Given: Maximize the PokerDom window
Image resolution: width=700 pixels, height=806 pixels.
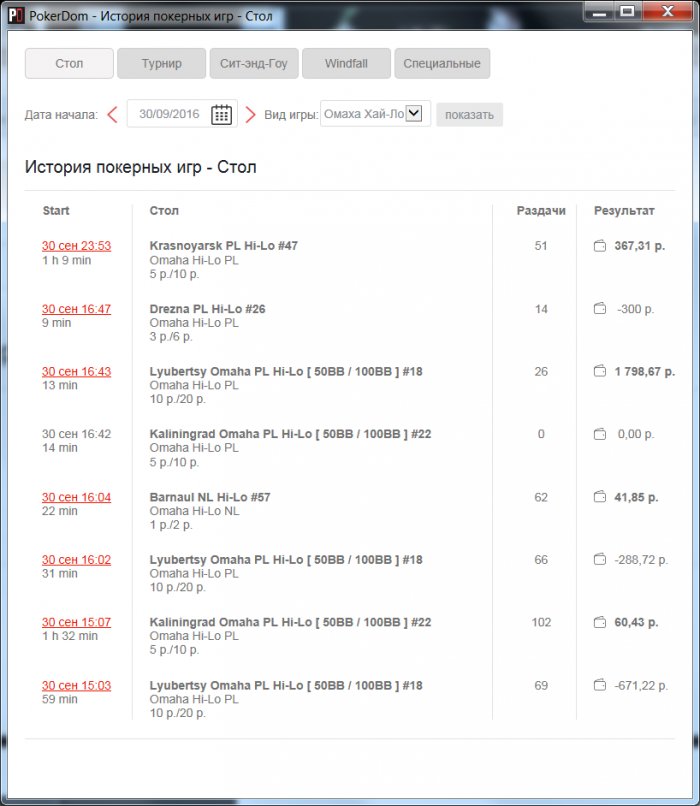Looking at the screenshot, I should coord(627,11).
